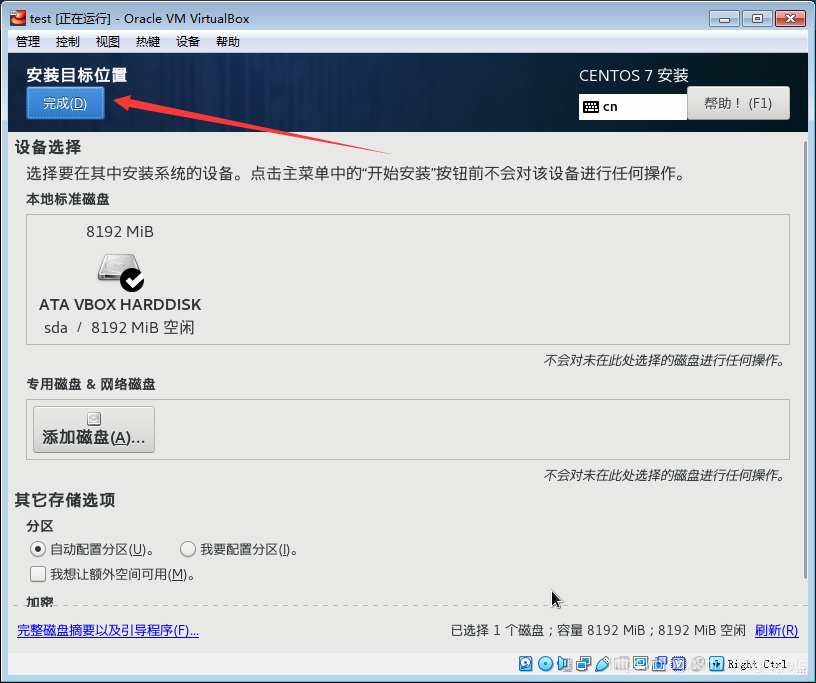Open the 控制 menu
Image resolution: width=816 pixels, height=683 pixels.
[68, 42]
